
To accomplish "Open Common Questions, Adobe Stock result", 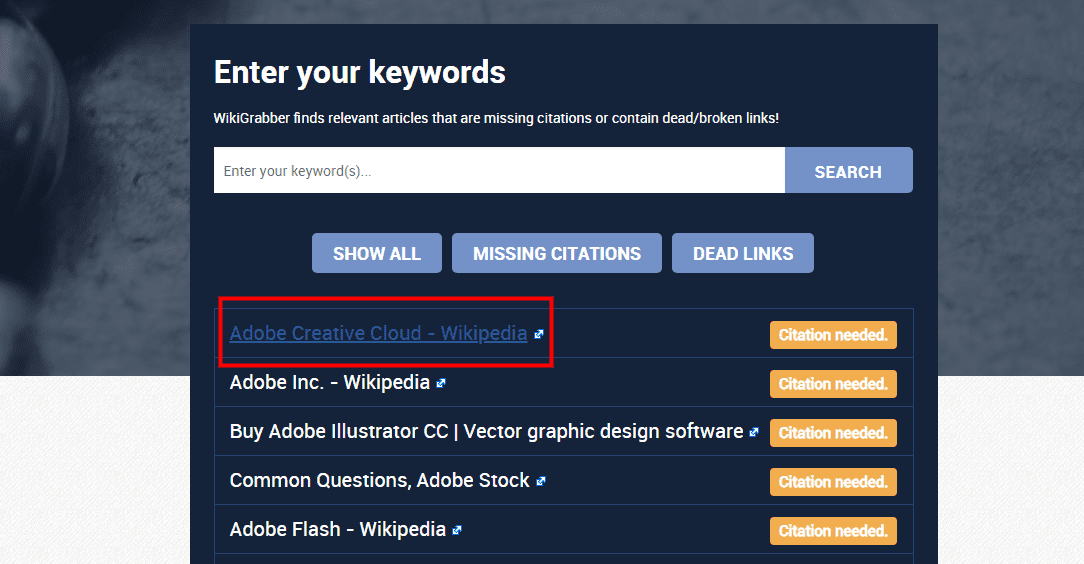I will click(380, 480).
